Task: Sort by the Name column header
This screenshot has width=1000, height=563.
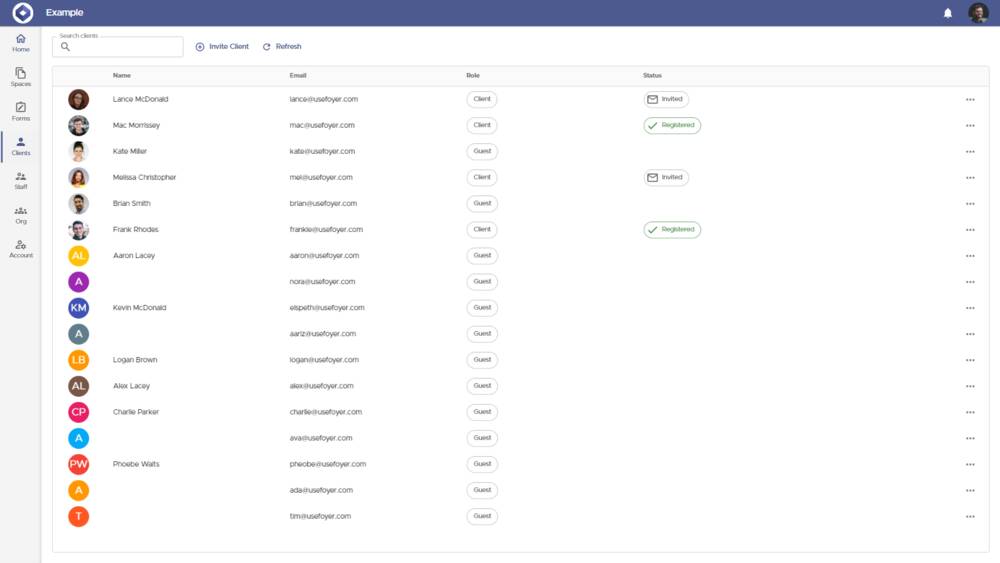Action: point(122,76)
